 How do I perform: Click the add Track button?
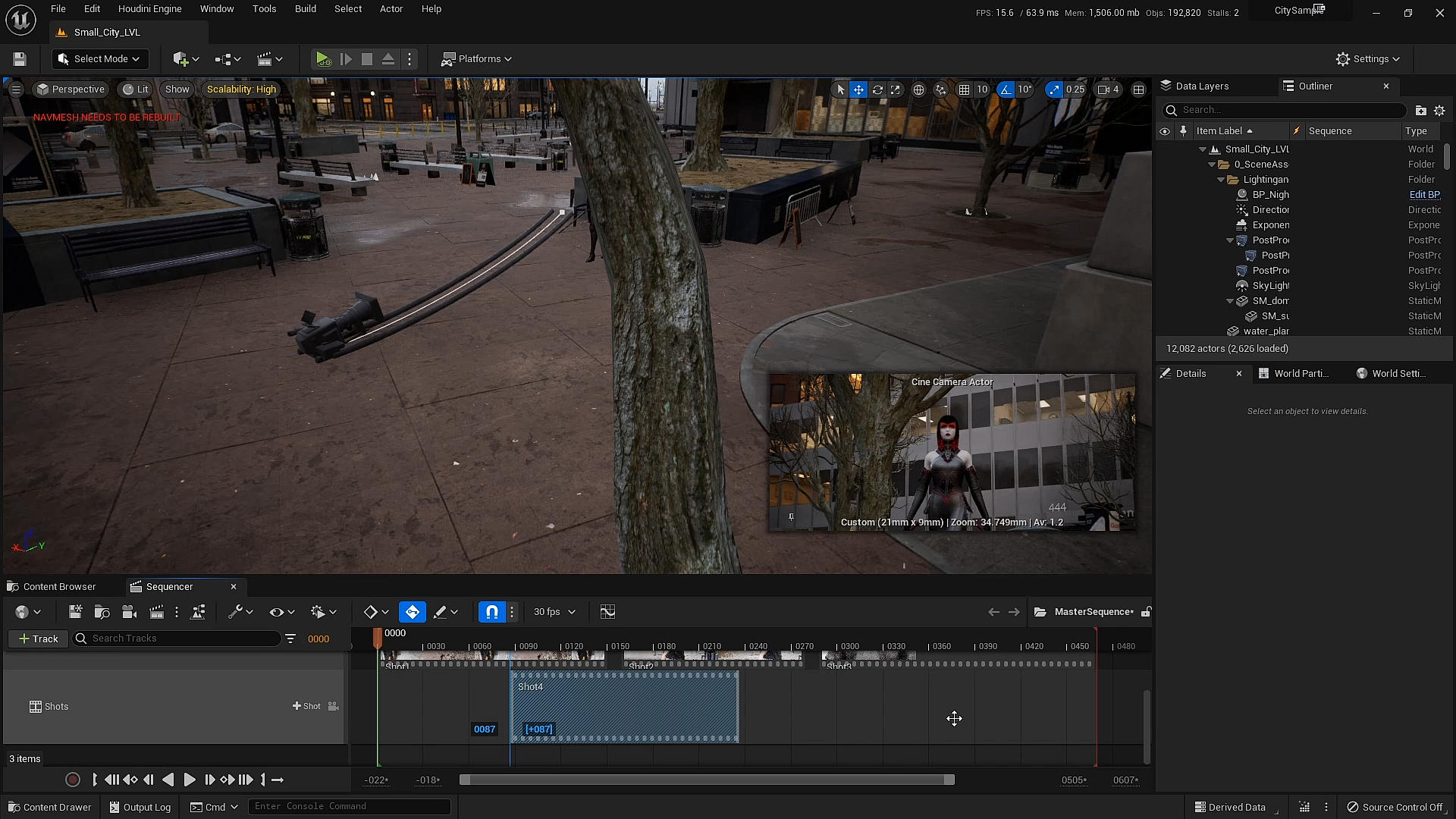(38, 639)
